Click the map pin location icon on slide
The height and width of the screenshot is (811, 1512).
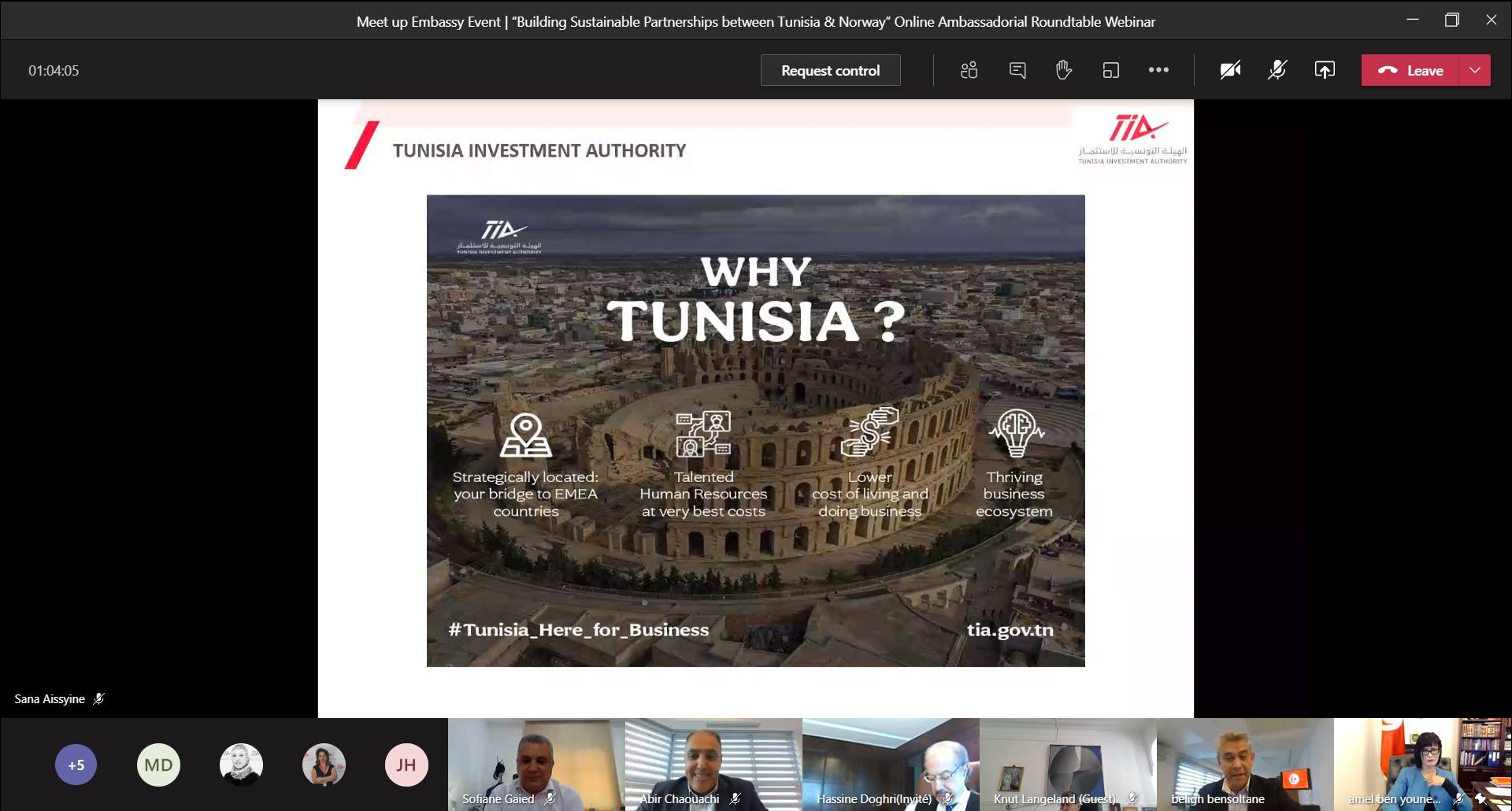526,435
